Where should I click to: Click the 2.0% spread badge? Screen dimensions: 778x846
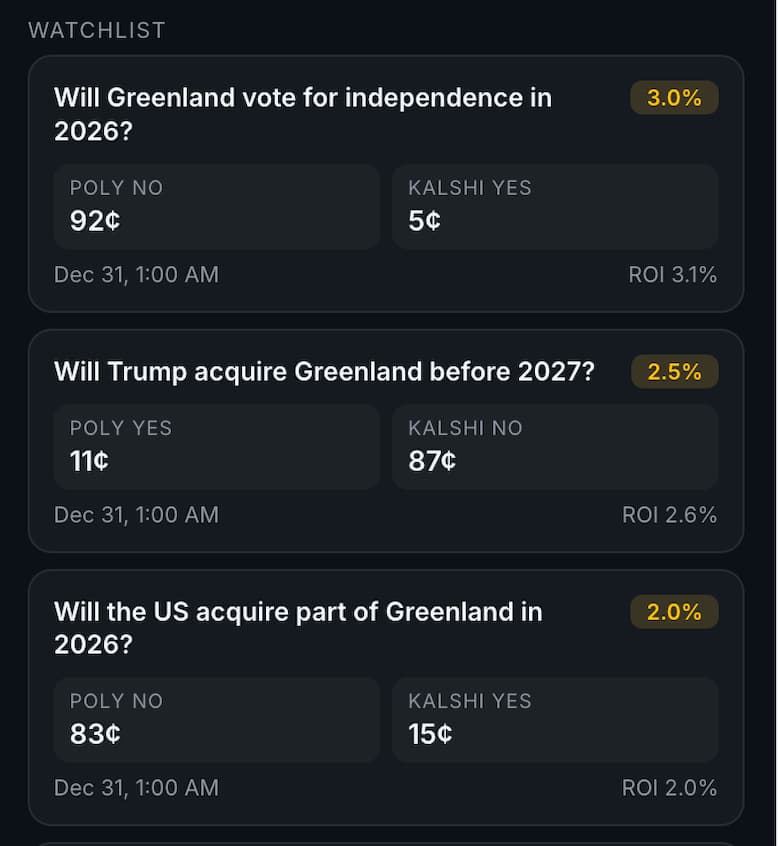click(x=674, y=612)
